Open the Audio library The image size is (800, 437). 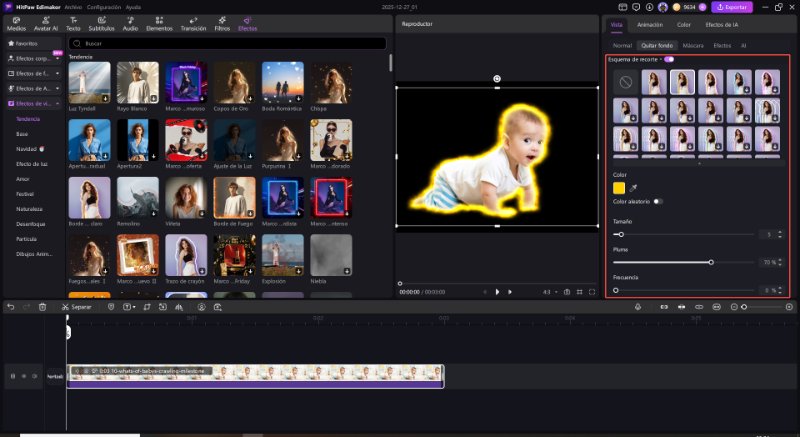[130, 24]
